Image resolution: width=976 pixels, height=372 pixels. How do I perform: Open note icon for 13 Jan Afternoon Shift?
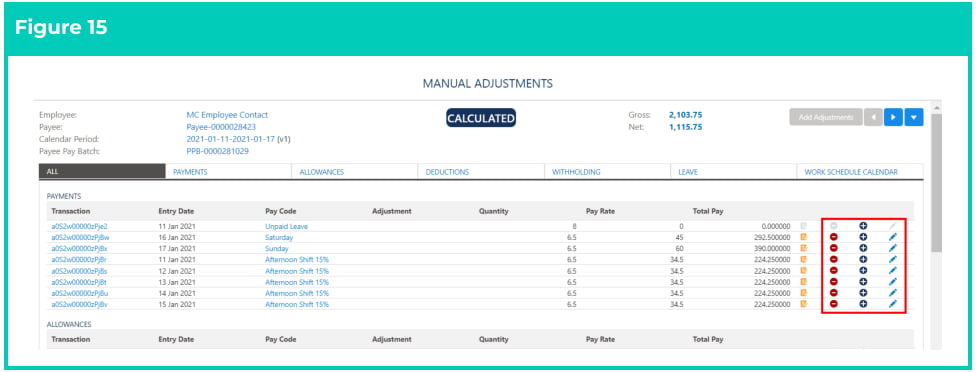pos(804,282)
